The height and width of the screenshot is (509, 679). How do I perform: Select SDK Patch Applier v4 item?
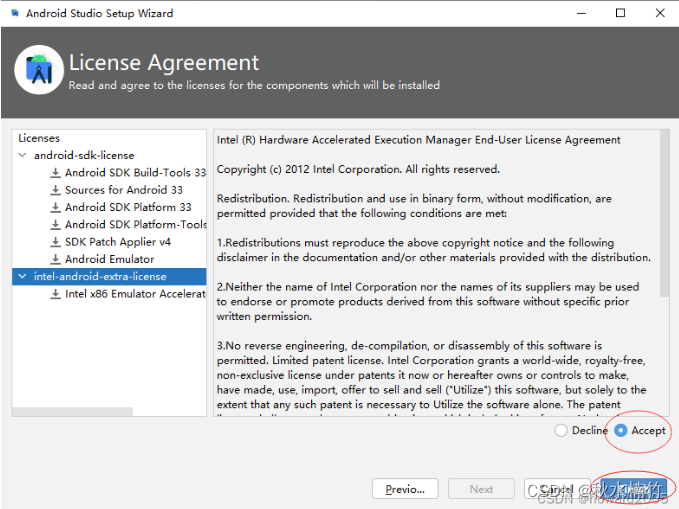[x=118, y=242]
